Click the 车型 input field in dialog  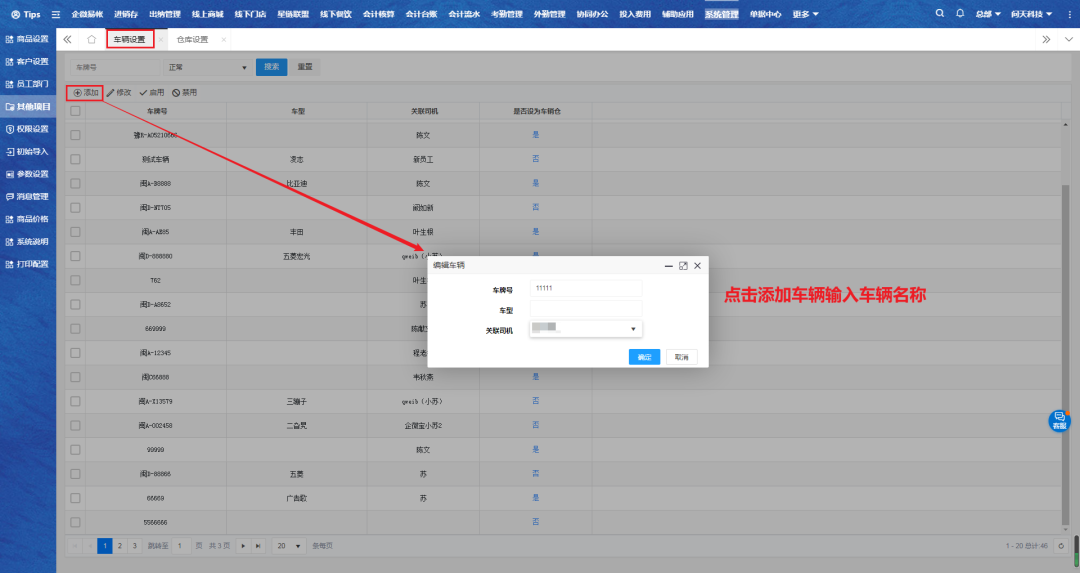586,309
